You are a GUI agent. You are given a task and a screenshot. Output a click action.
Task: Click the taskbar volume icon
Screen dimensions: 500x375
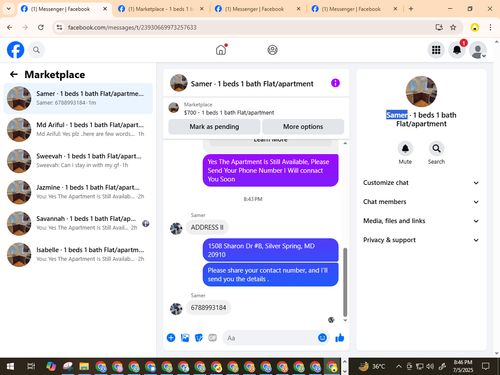tap(430, 367)
